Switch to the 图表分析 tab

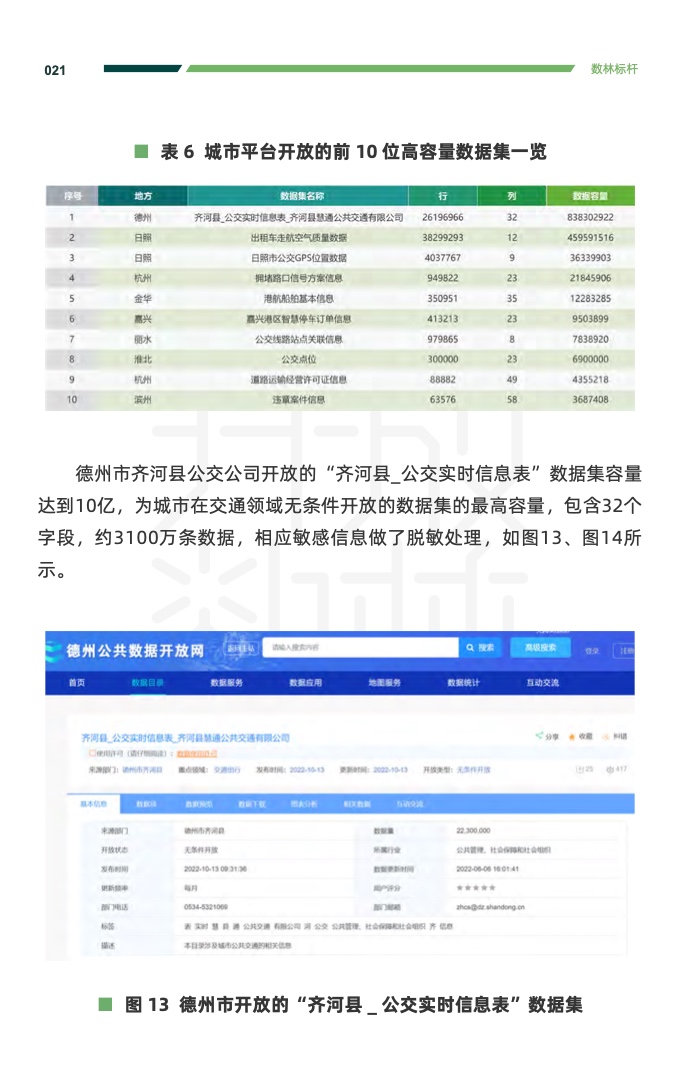304,804
